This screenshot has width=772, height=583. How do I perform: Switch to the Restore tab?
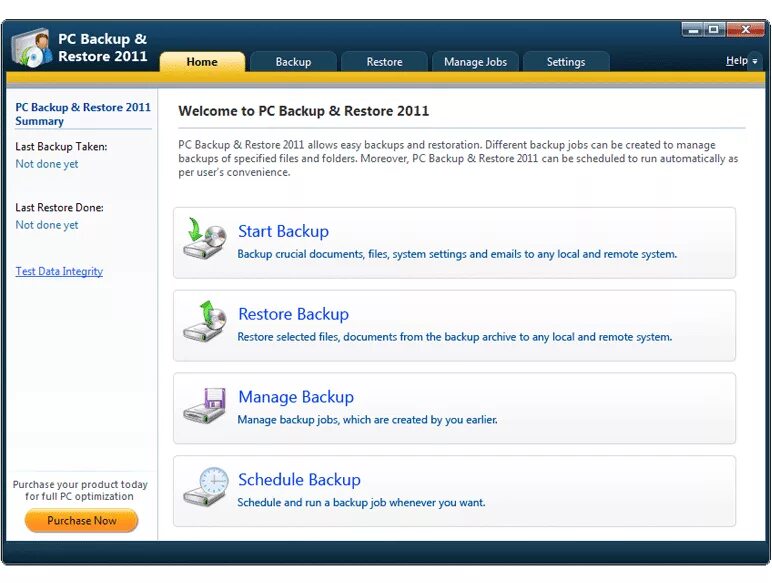click(x=385, y=62)
